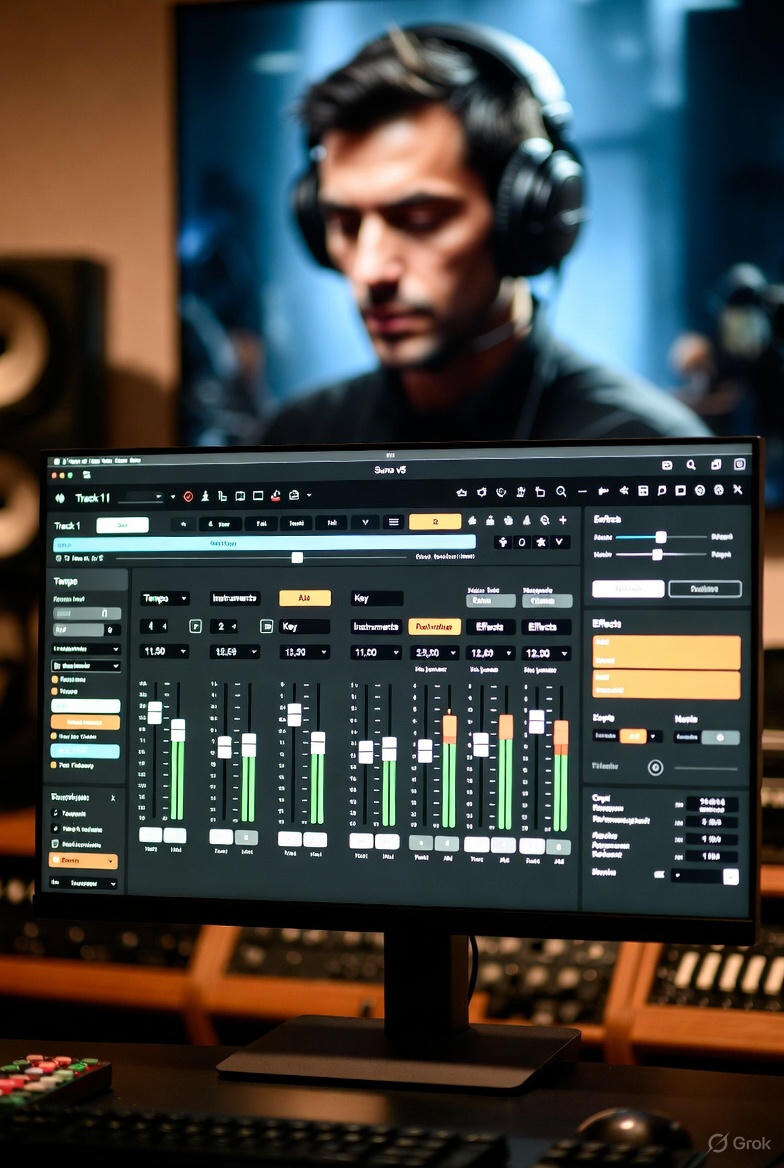Screen dimensions: 784x1168
Task: Toggle the gray button under the 12.59 channel
Action: coord(246,837)
